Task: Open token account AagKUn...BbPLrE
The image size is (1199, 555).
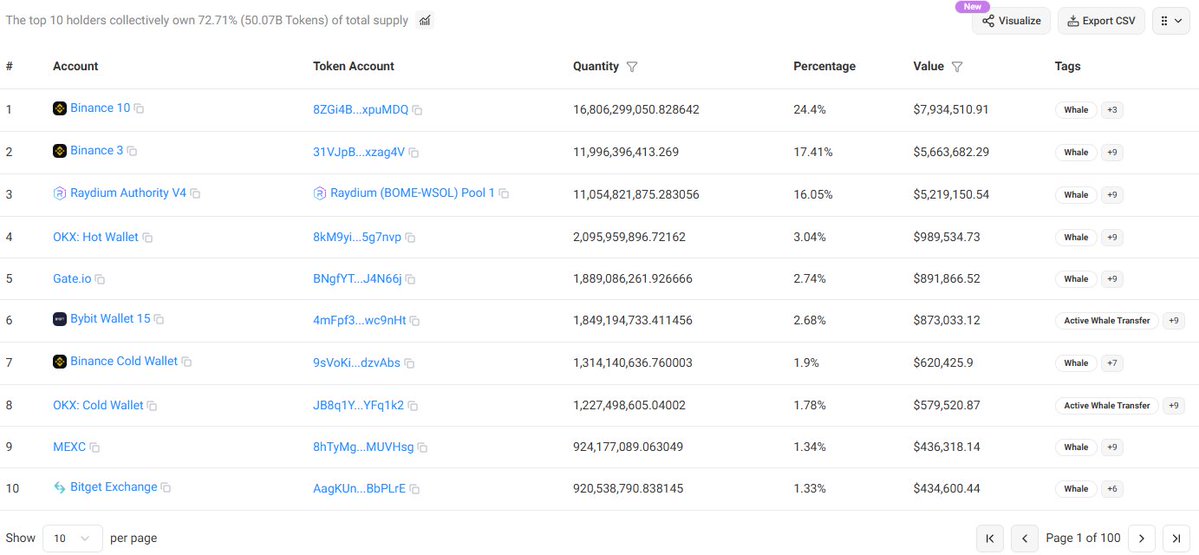Action: [x=359, y=488]
